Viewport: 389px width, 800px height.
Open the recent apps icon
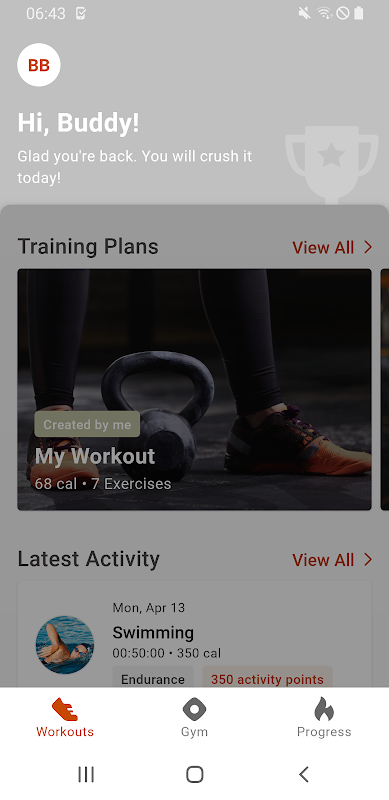(86, 774)
